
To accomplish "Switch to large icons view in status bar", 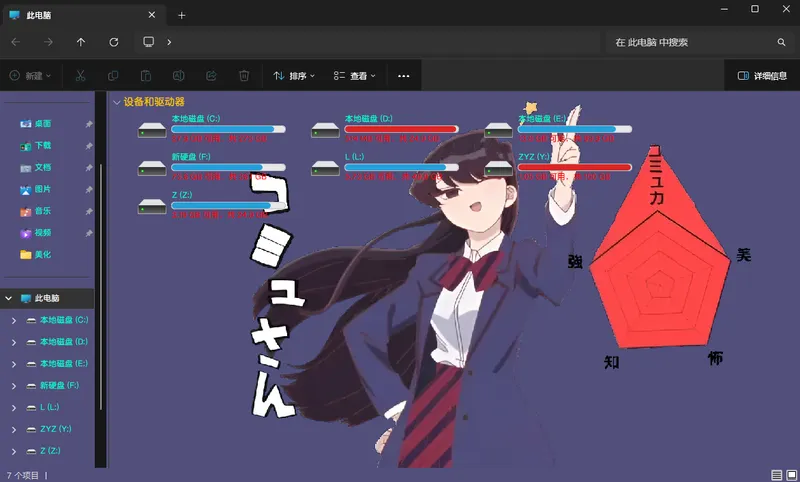I will (x=792, y=475).
